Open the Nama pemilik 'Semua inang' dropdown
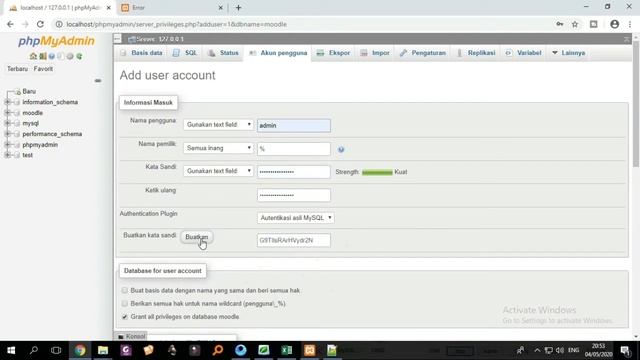 click(218, 148)
